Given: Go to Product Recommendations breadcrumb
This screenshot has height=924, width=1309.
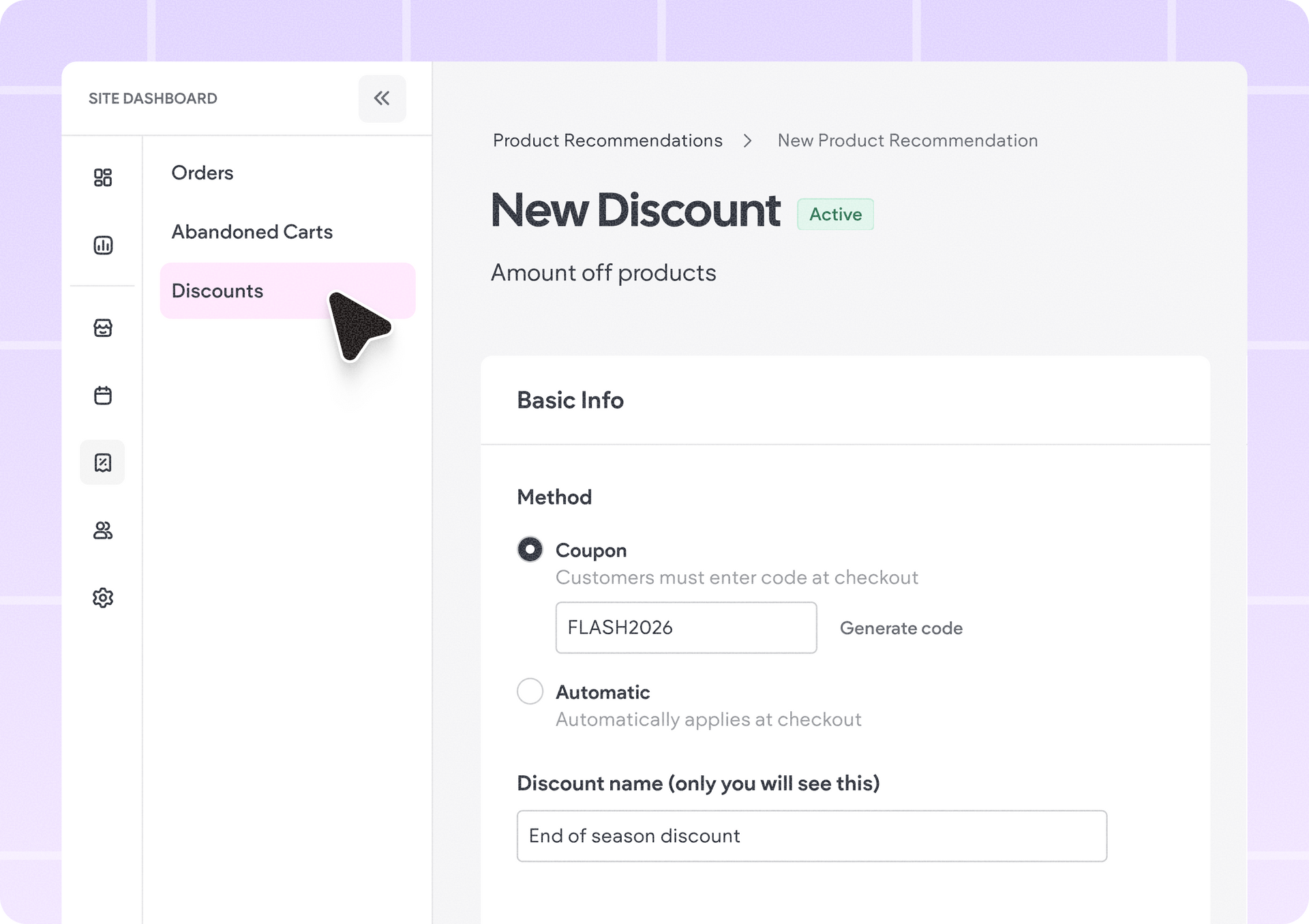Looking at the screenshot, I should [607, 140].
